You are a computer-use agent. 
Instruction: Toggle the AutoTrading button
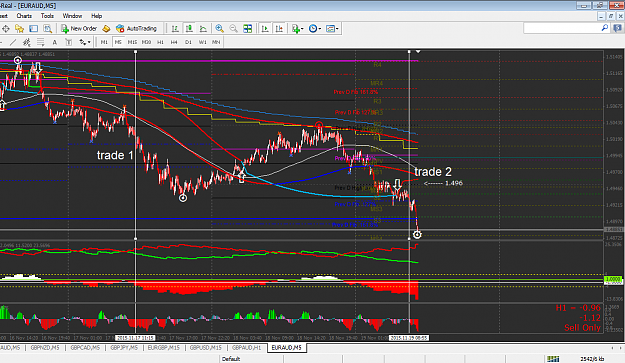(136, 29)
